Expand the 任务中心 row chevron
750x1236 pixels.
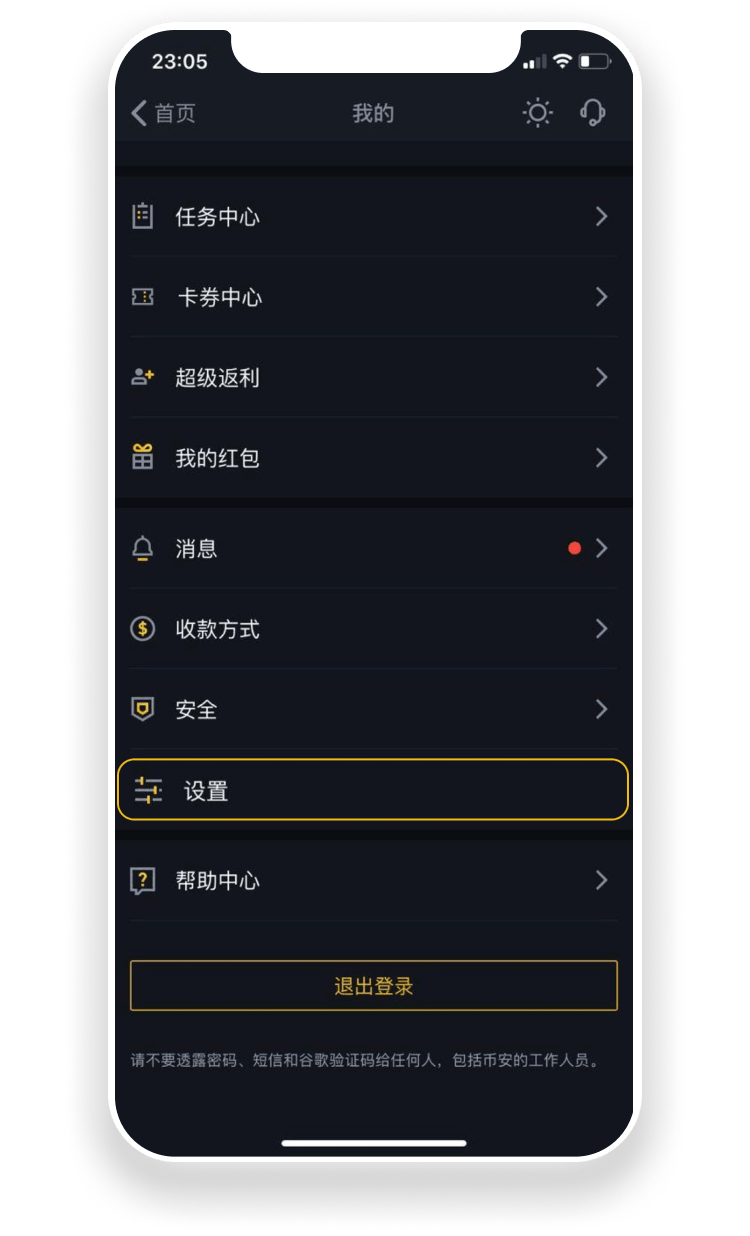(601, 216)
